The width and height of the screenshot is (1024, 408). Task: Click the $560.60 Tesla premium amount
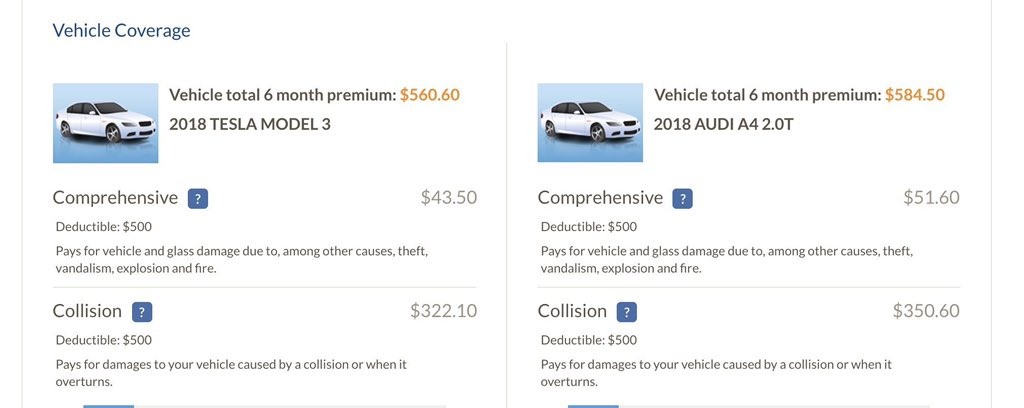point(430,95)
